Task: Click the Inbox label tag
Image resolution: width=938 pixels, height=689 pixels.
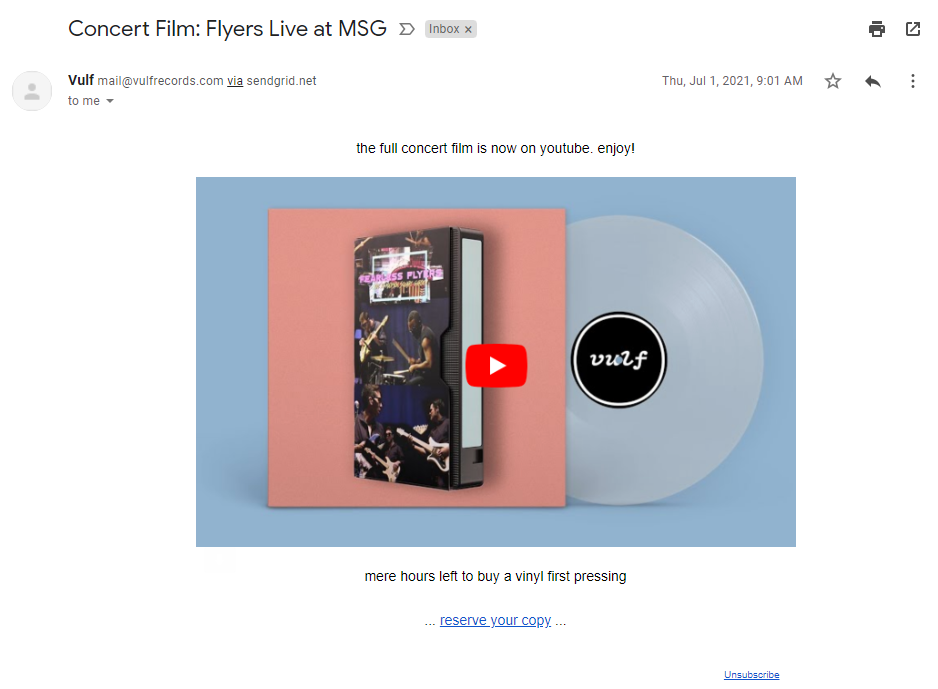Action: [x=444, y=29]
